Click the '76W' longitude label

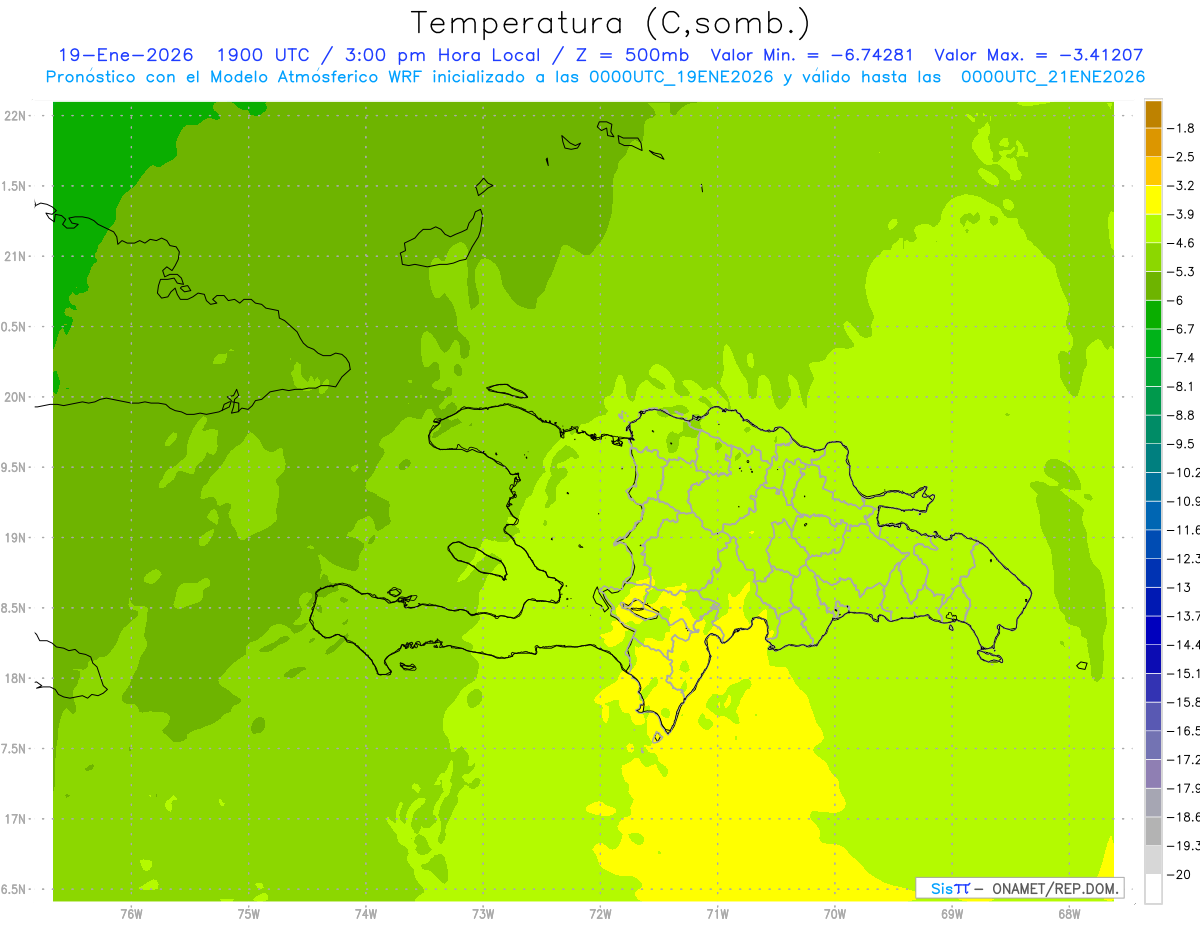(x=131, y=913)
